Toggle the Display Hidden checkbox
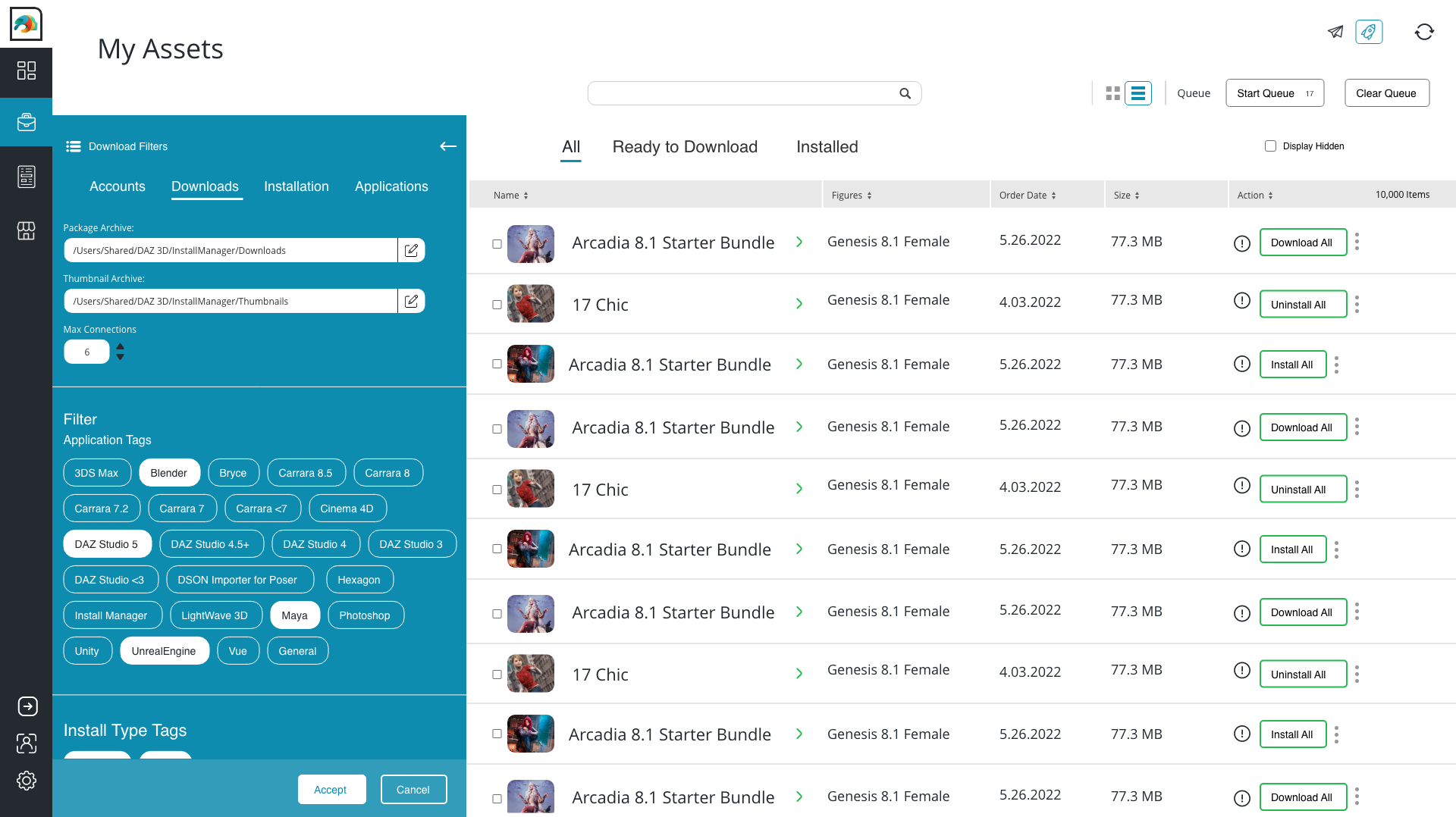The height and width of the screenshot is (817, 1456). point(1270,146)
